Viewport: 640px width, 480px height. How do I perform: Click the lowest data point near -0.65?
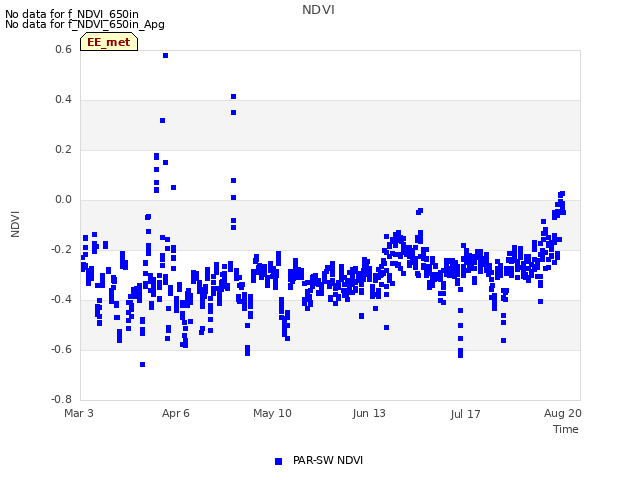point(142,364)
